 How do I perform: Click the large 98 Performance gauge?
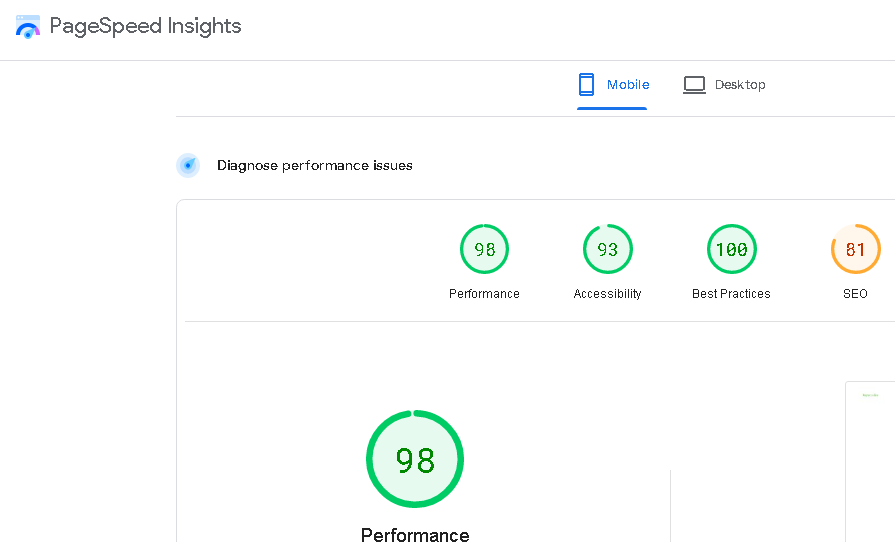(415, 459)
